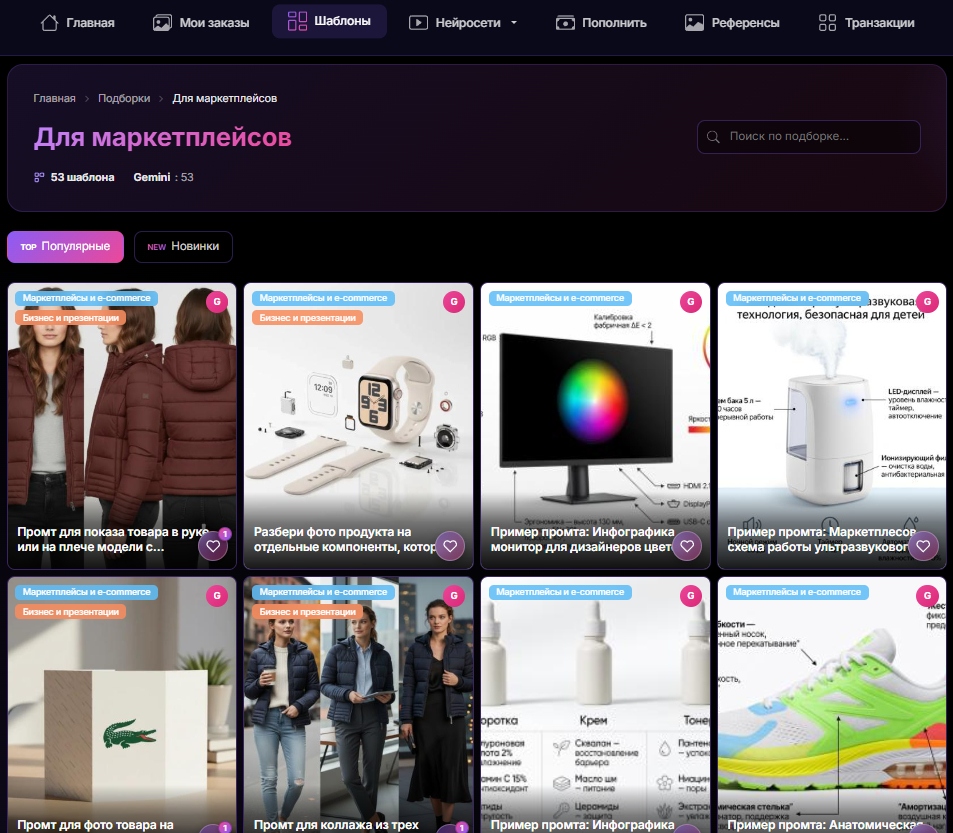Click Маркетплейсы и e-commerce tag on monitor card
Screen dimensions: 953x833
pos(560,298)
